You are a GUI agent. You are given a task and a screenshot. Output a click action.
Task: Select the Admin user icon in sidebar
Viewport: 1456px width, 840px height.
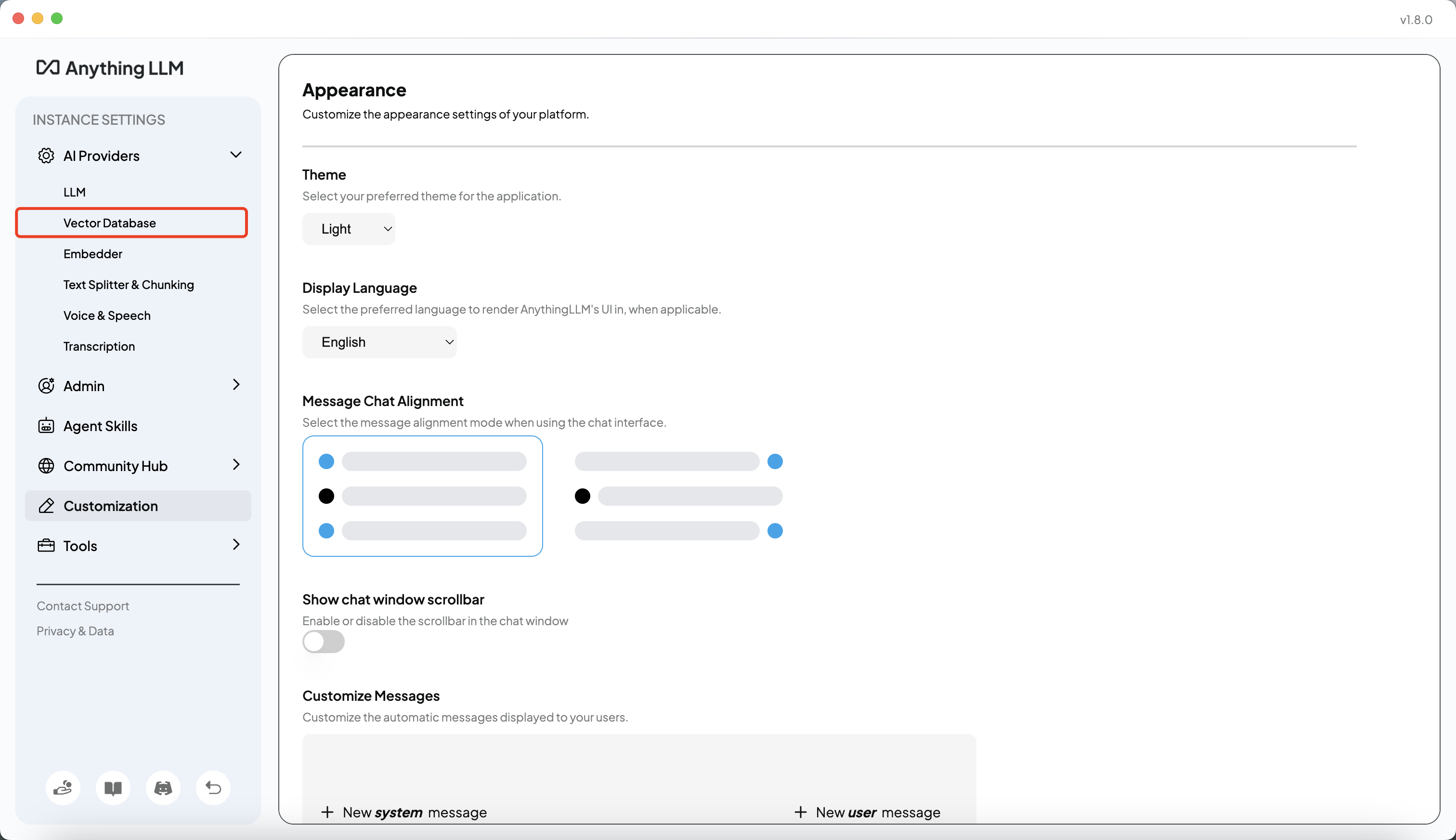(46, 385)
